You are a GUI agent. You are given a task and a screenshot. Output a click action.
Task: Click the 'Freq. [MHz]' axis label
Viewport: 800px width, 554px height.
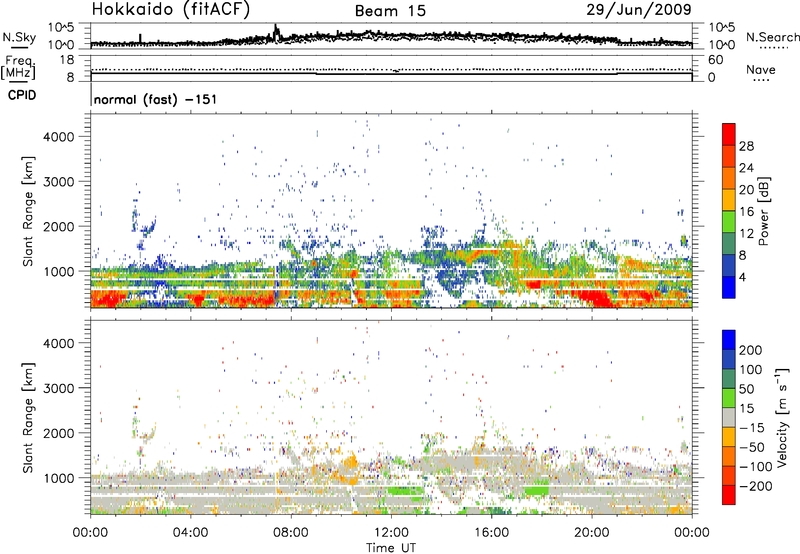(19, 68)
